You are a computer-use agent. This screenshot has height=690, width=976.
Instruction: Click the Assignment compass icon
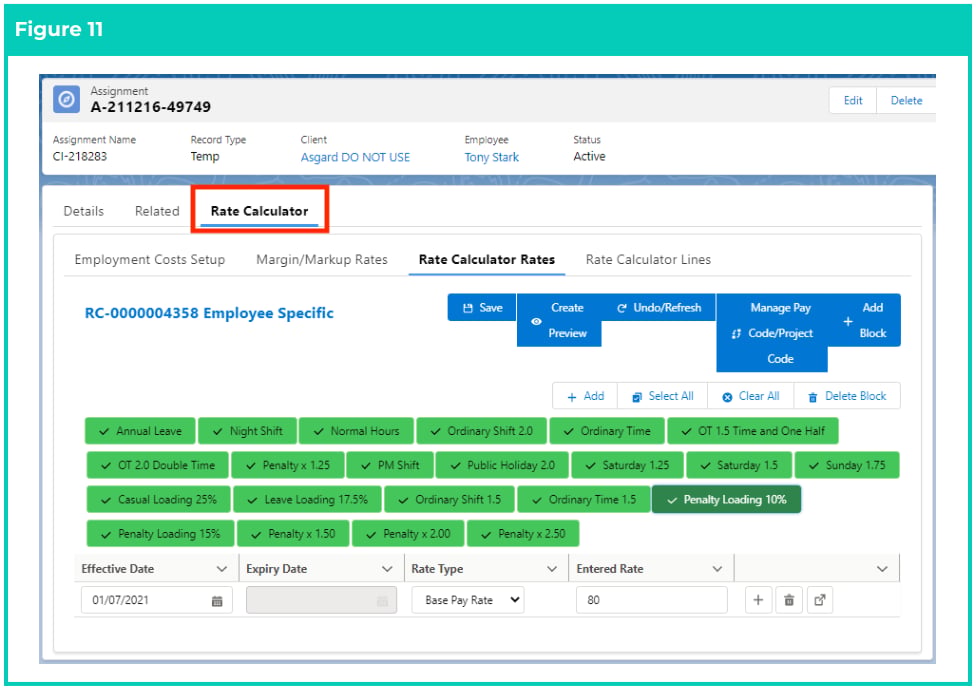67,100
